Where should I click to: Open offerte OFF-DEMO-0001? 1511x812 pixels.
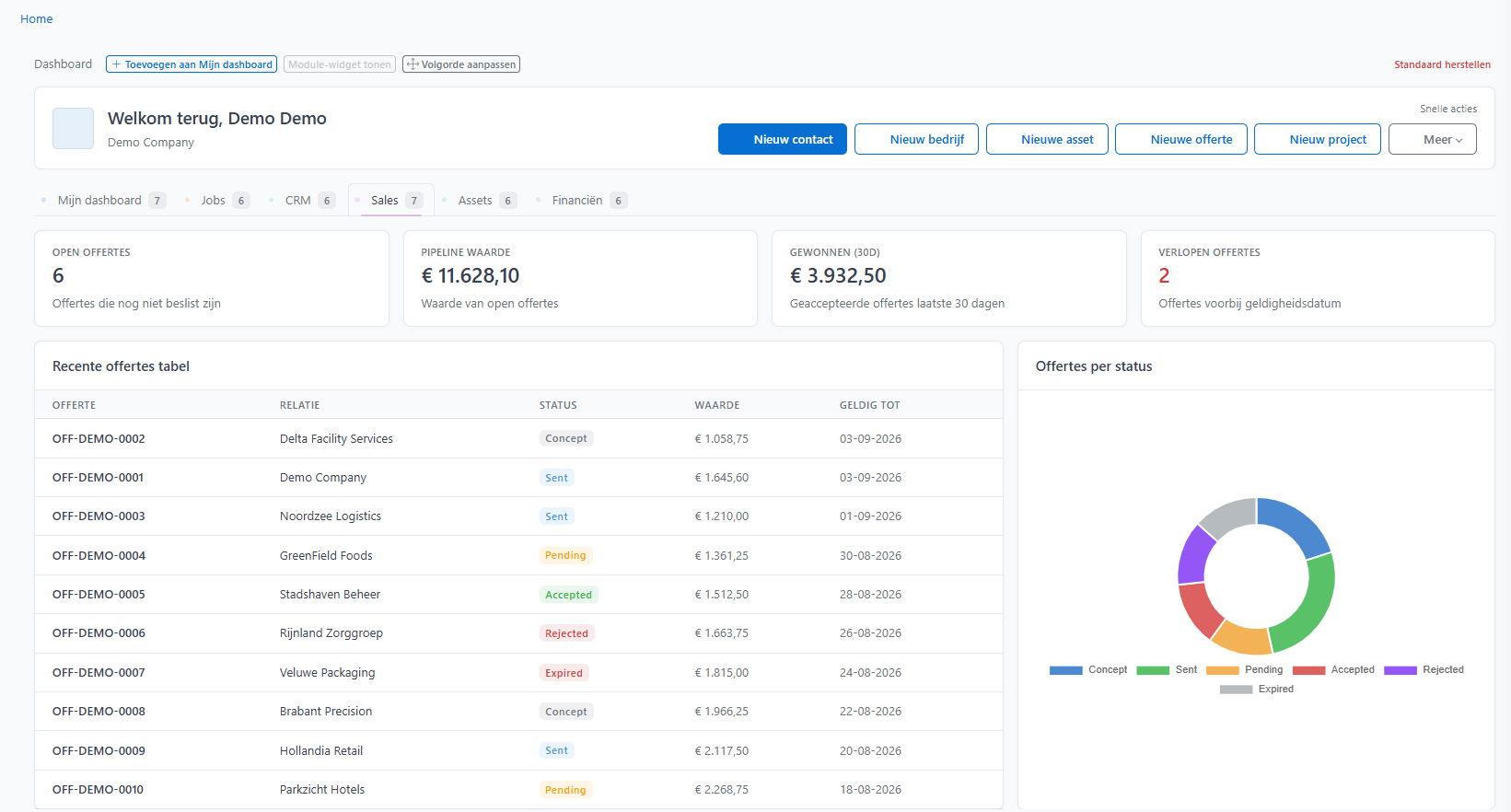tap(99, 478)
